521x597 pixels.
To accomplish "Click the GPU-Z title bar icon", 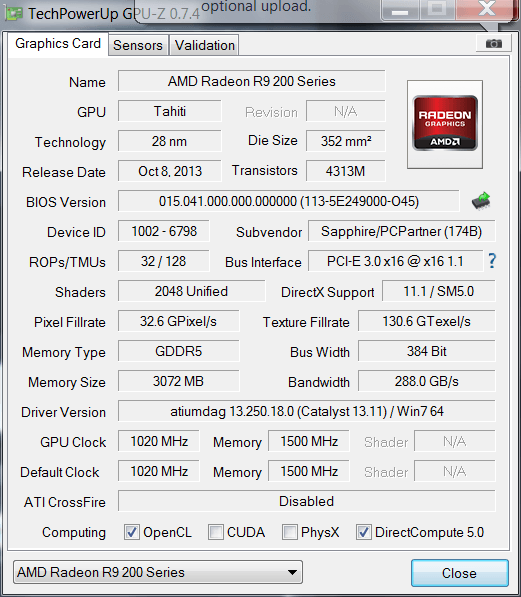I will coord(13,13).
